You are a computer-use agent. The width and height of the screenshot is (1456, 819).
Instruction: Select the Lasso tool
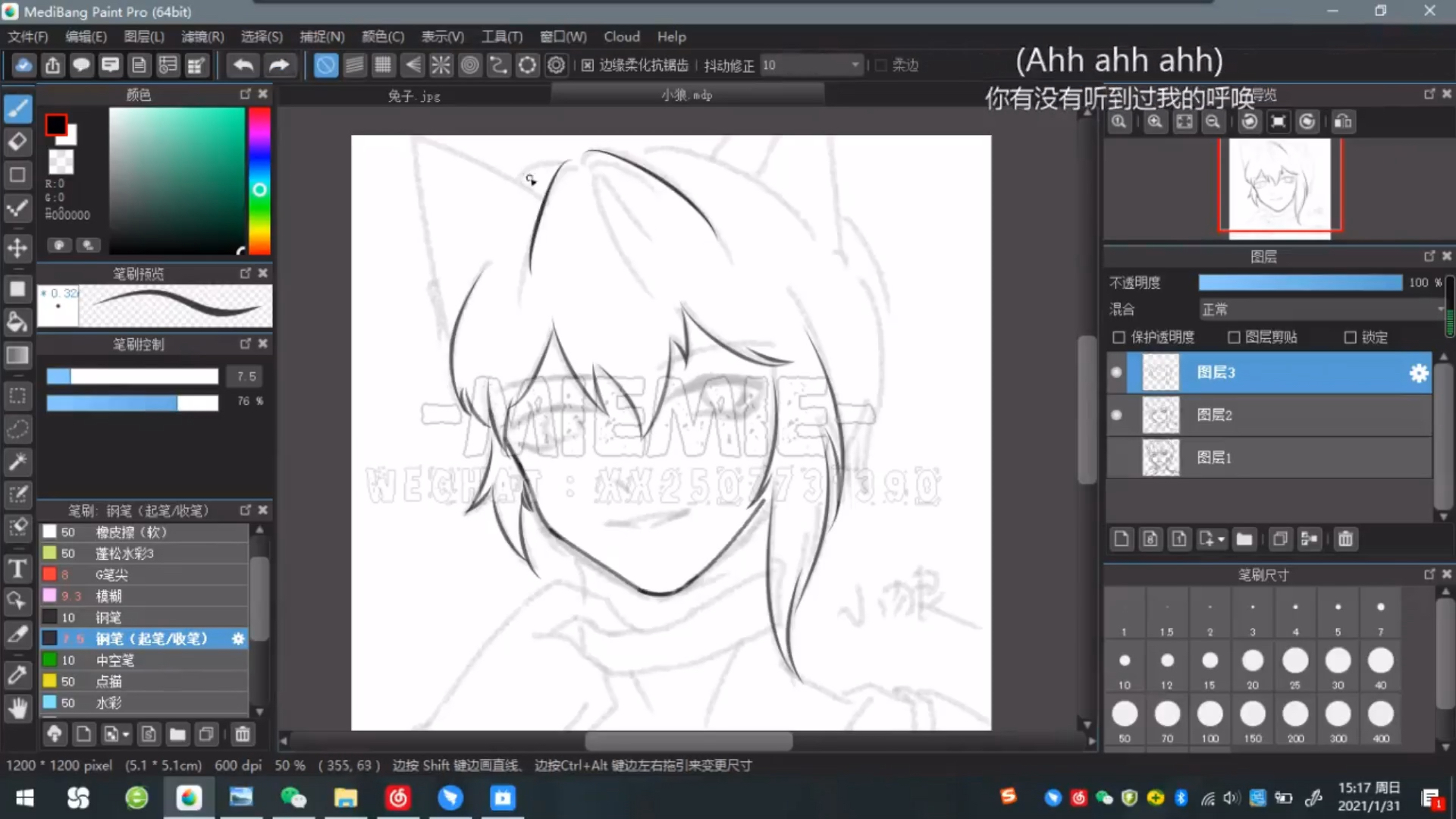17,428
